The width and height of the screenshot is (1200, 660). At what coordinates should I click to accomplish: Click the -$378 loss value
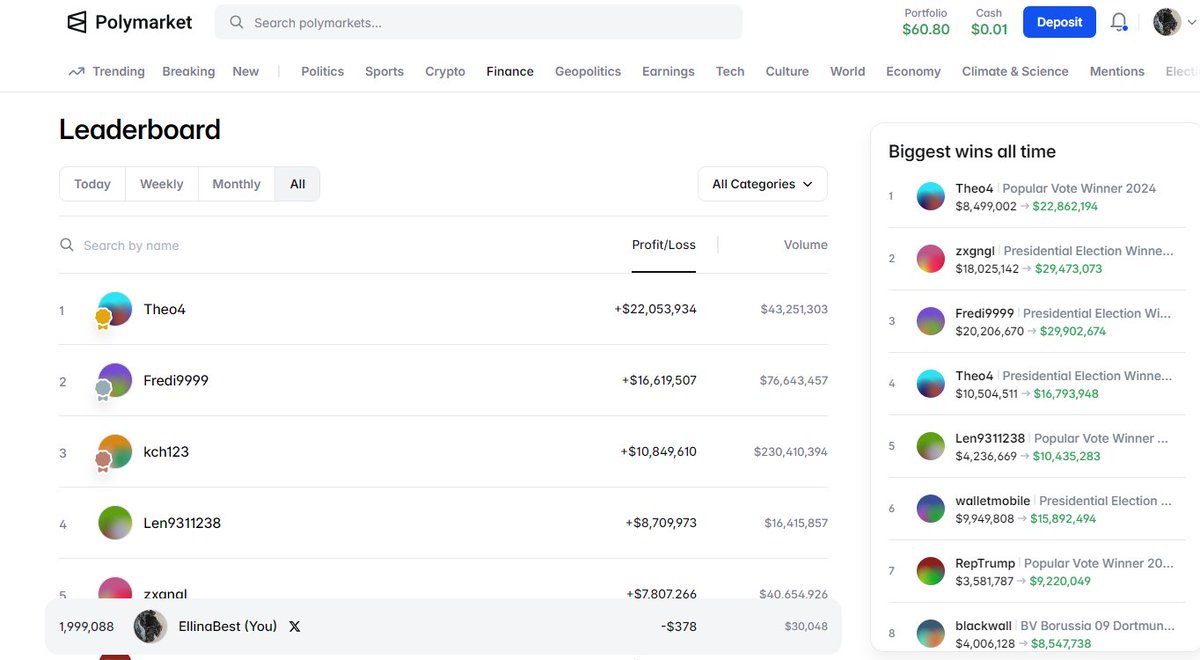point(679,627)
